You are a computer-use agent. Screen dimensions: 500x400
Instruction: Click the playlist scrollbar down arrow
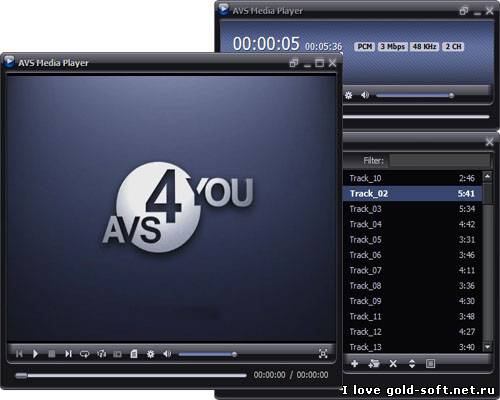488,347
